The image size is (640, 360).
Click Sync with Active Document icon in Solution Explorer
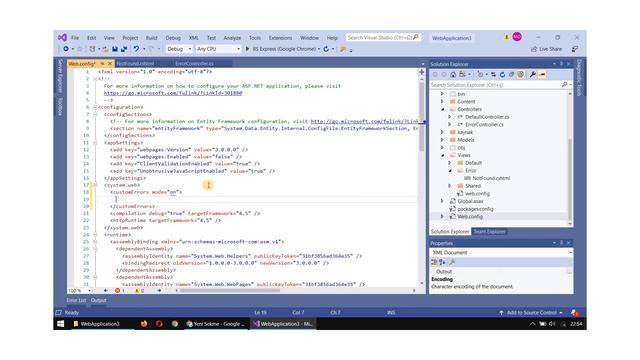(493, 74)
